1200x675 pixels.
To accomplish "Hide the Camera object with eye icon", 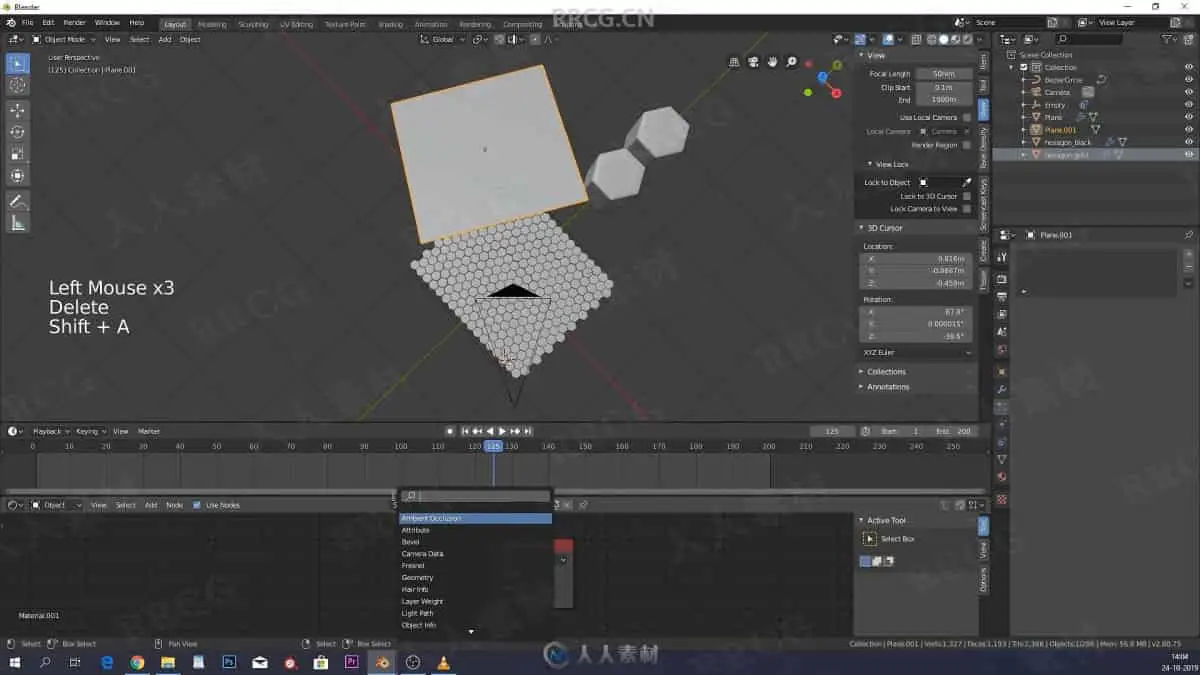I will coord(1189,92).
